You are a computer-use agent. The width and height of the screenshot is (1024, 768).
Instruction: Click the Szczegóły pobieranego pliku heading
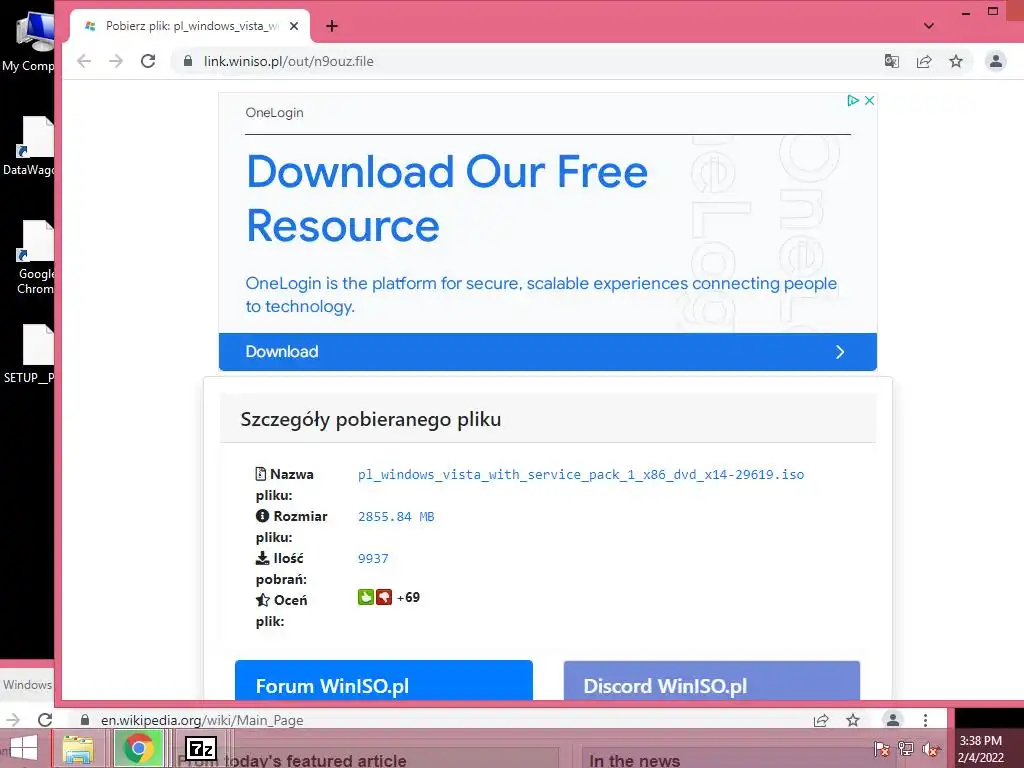point(371,419)
